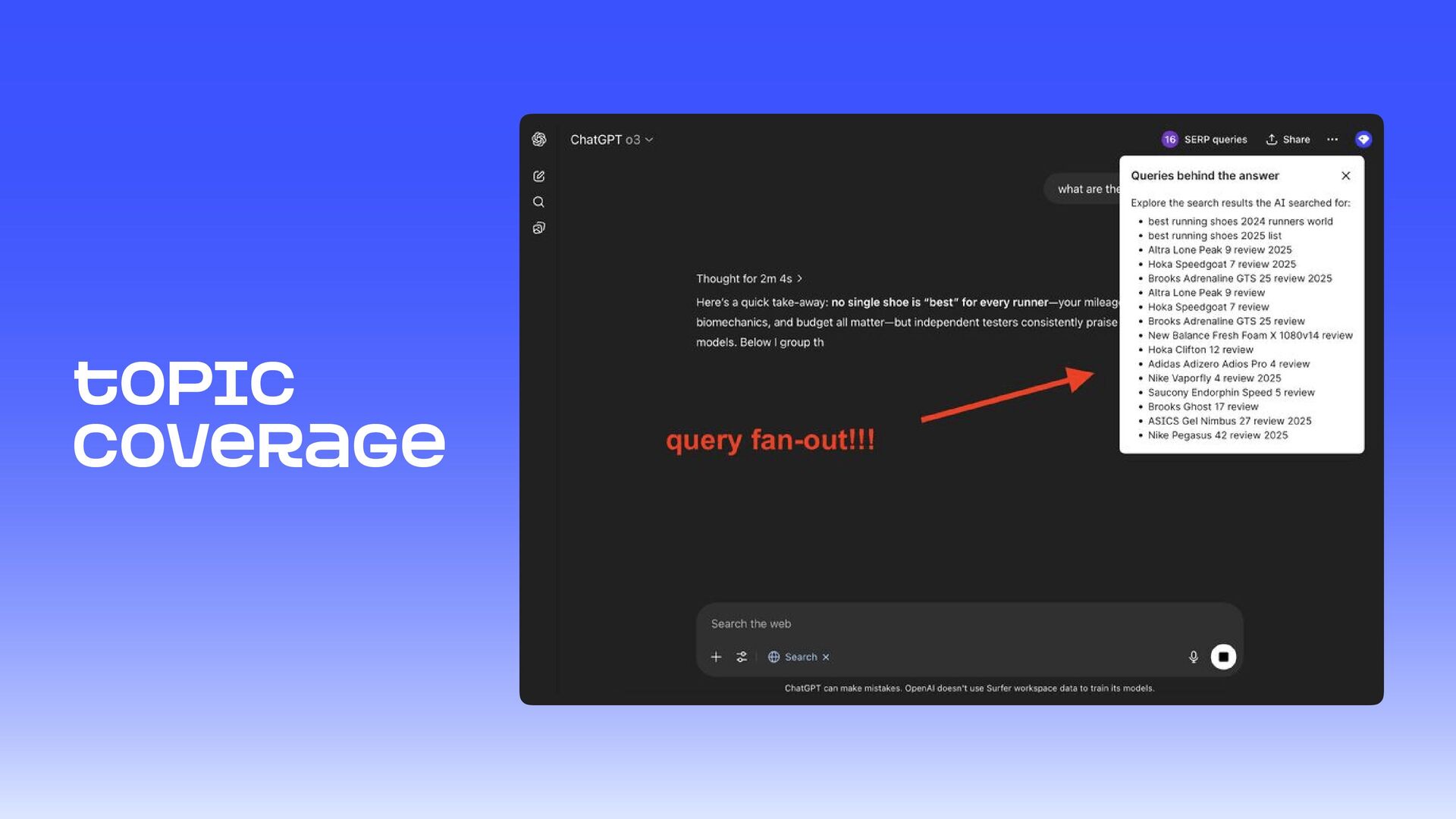Screen dimensions: 1456x819
Task: Click the Surfer profile avatar icon
Action: pos(1363,140)
